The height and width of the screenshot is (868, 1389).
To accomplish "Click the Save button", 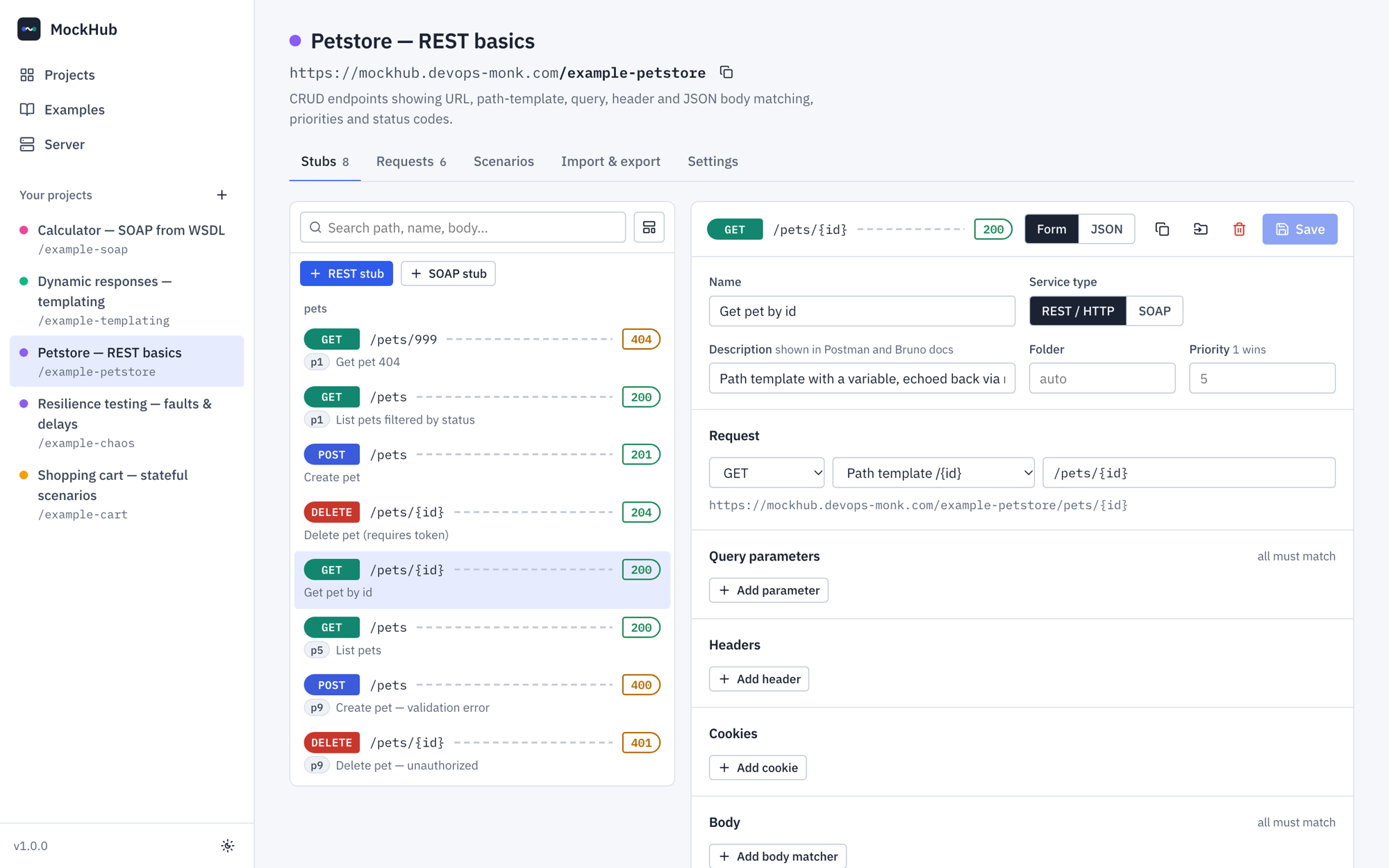I will 1299,229.
